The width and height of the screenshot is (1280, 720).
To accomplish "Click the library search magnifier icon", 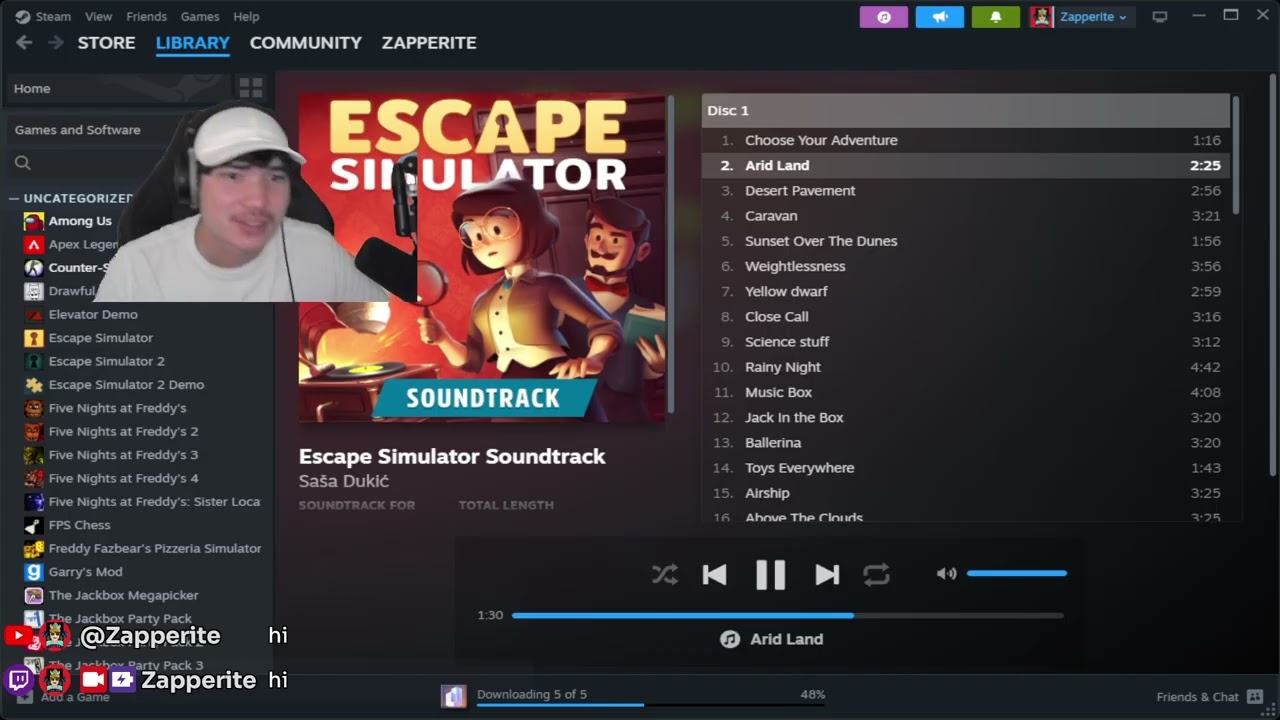I will tap(23, 163).
